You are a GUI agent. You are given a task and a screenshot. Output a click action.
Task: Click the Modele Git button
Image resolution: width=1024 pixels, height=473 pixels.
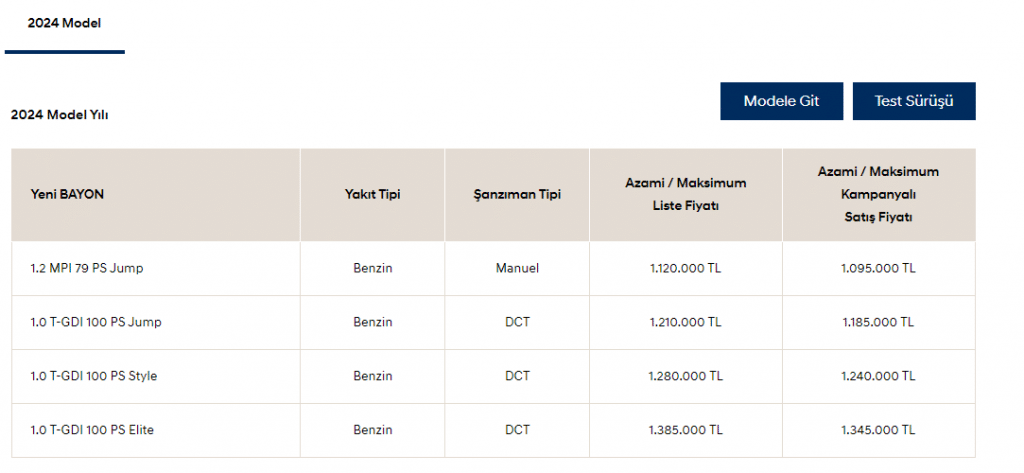coord(781,101)
